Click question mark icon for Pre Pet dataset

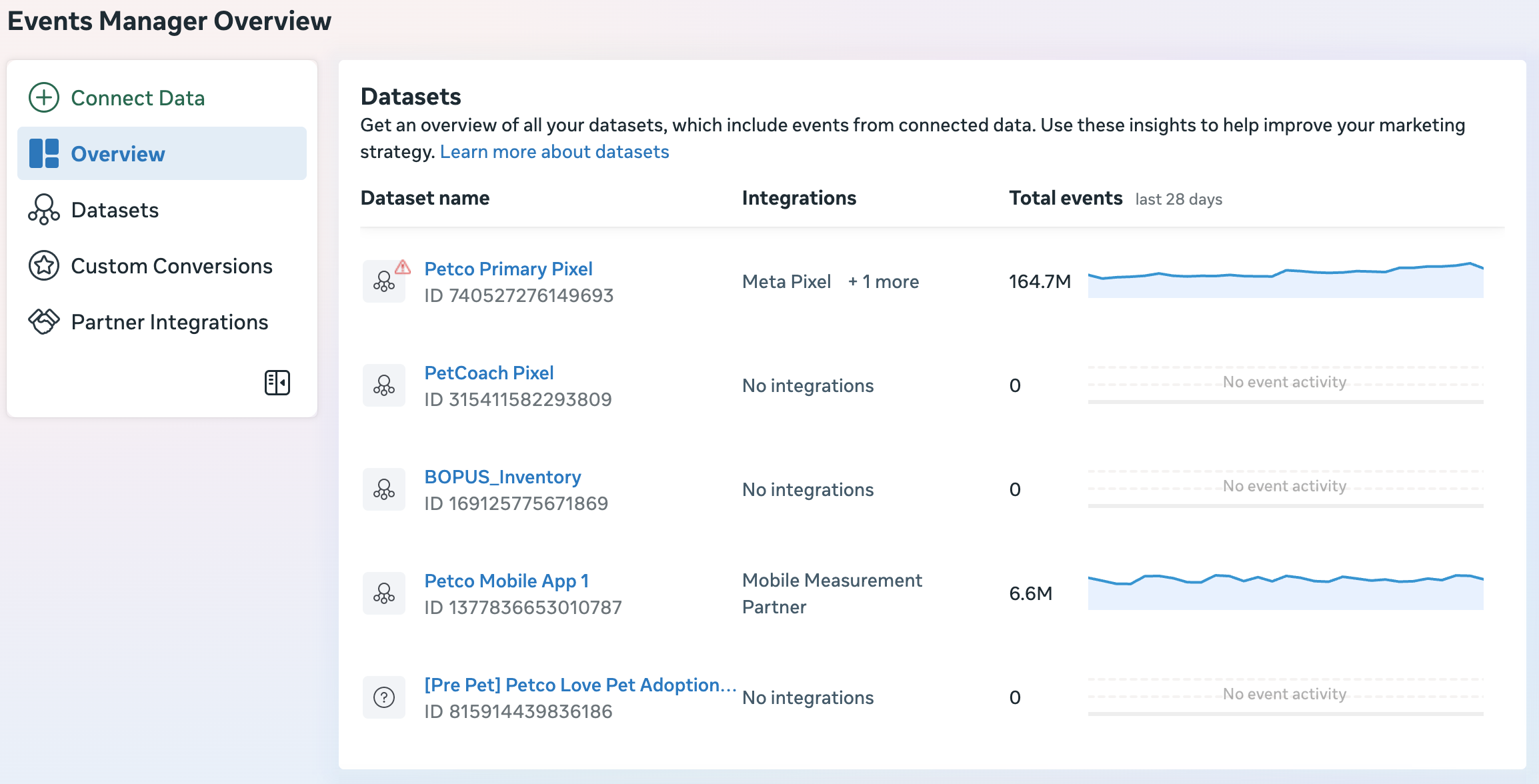pyautogui.click(x=384, y=697)
